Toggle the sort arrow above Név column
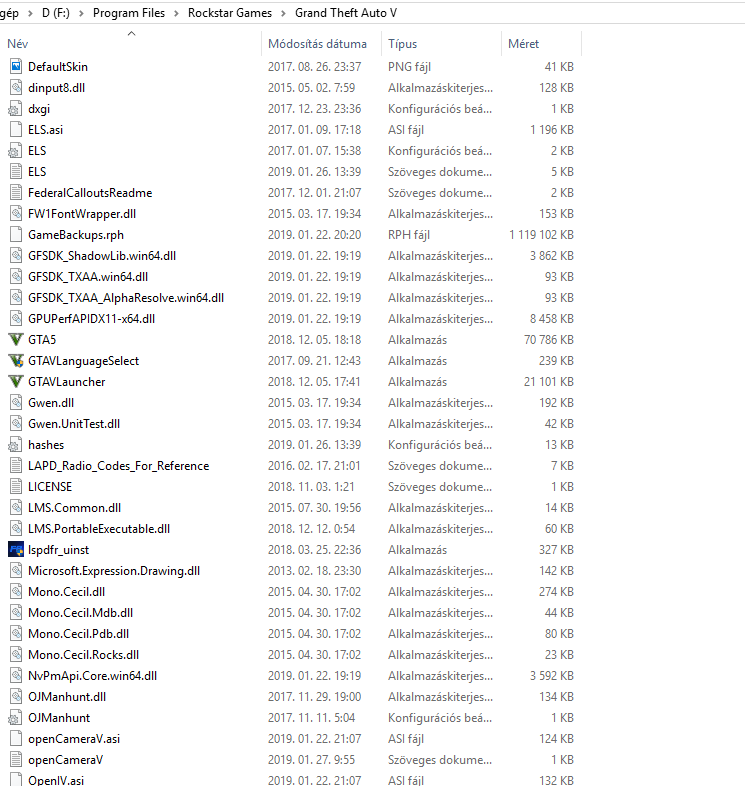This screenshot has width=745, height=788. tap(132, 34)
